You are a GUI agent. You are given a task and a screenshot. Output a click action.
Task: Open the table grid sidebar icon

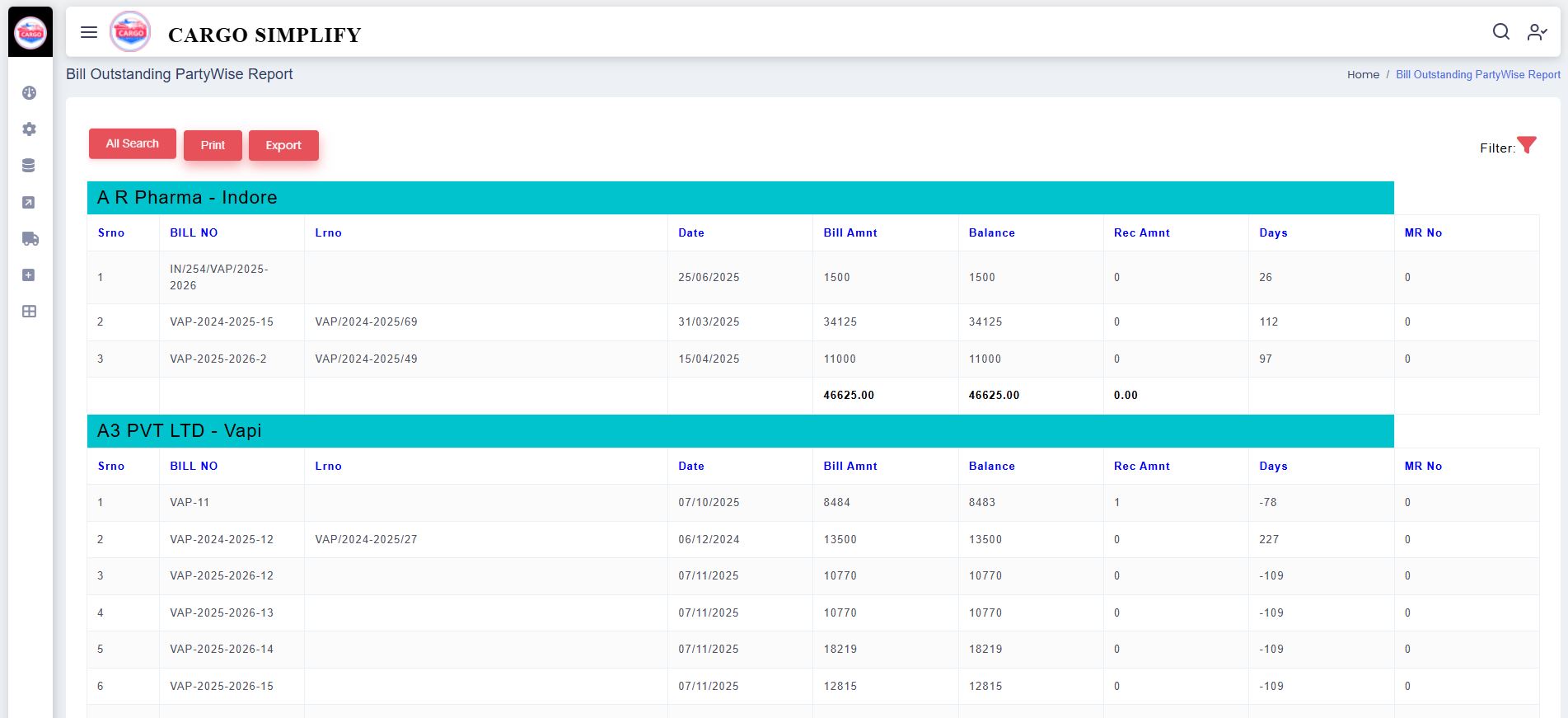[x=29, y=312]
